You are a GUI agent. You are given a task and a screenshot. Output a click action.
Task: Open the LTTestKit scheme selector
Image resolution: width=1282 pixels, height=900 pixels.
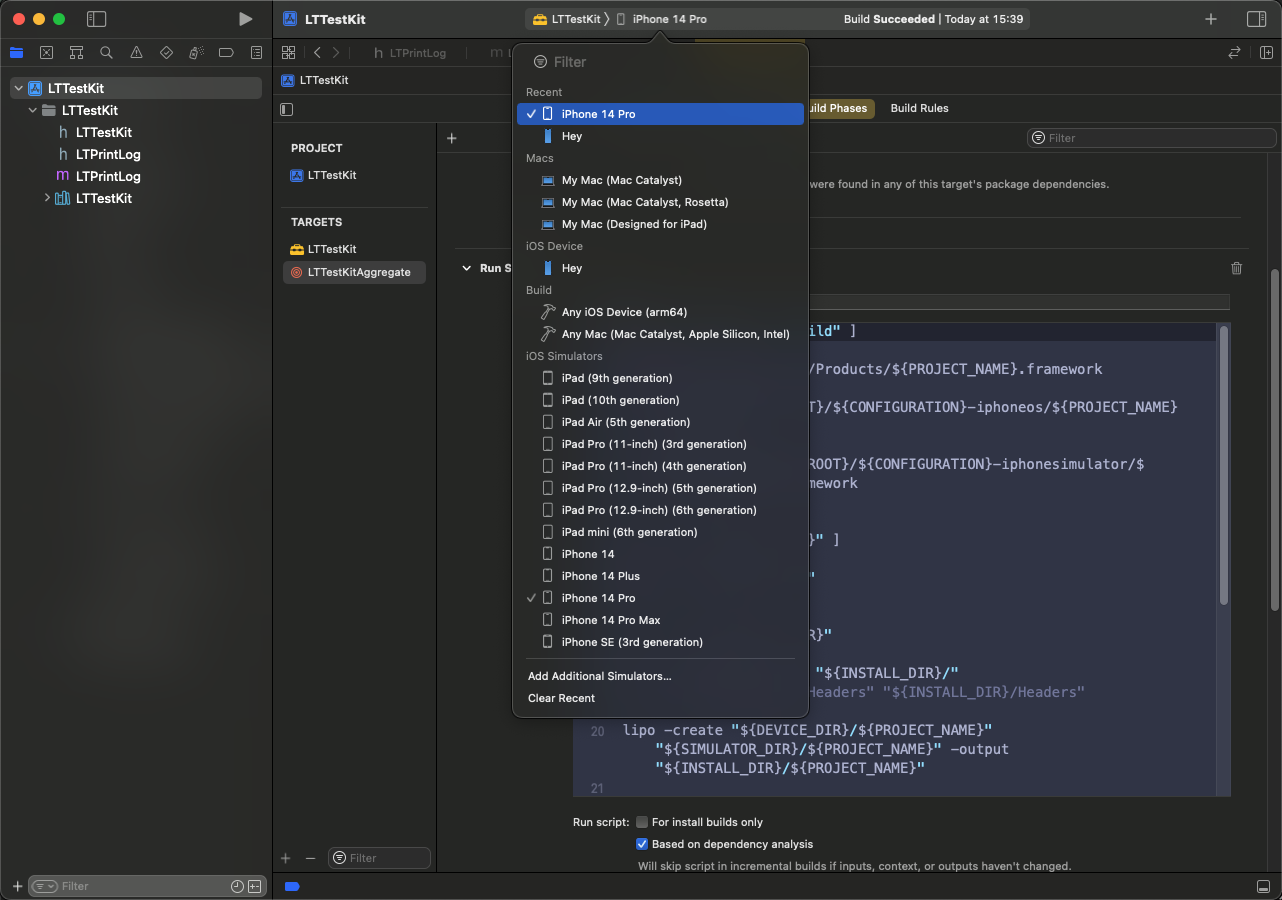(x=565, y=19)
